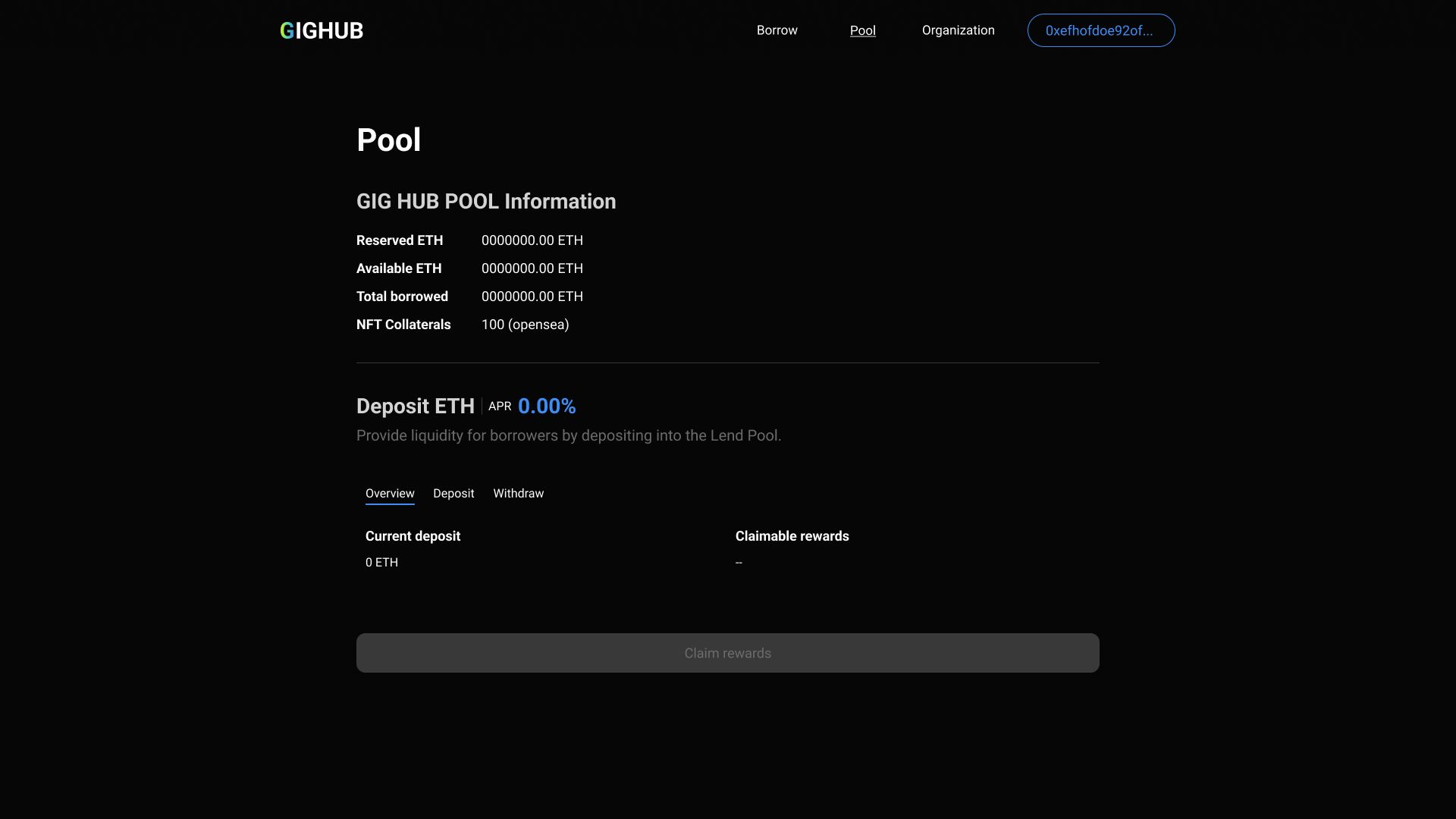This screenshot has width=1456, height=819.
Task: Click the Total borrowed value 0000000.00 ETH
Action: tap(532, 297)
